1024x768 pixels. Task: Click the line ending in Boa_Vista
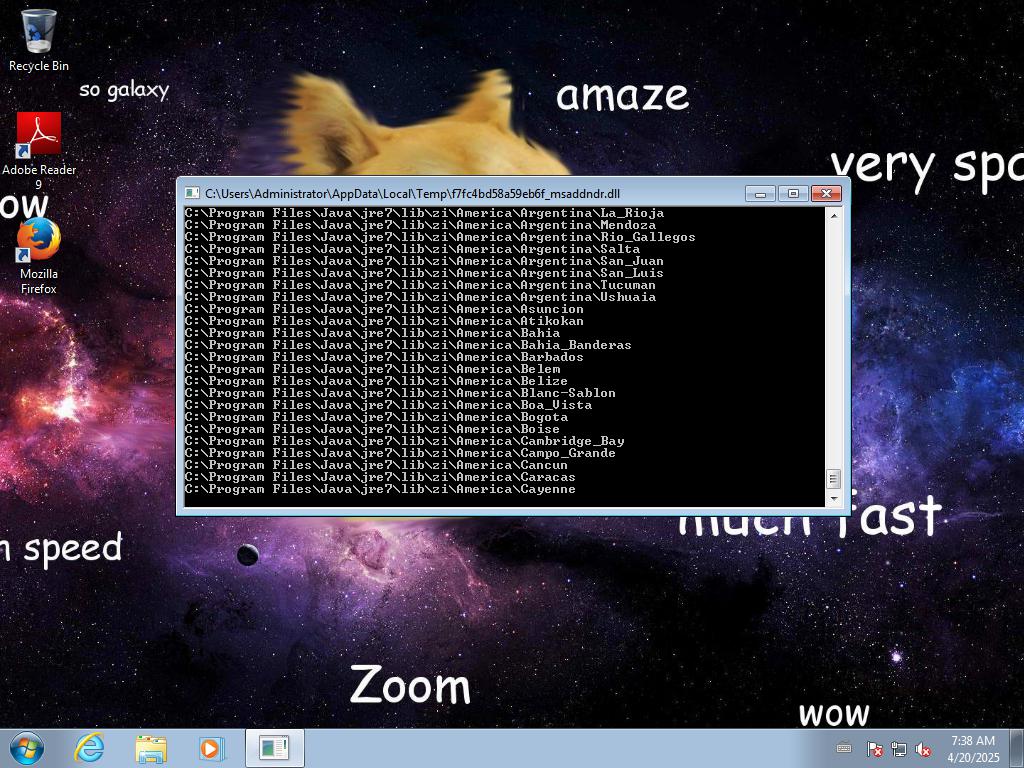[x=389, y=405]
